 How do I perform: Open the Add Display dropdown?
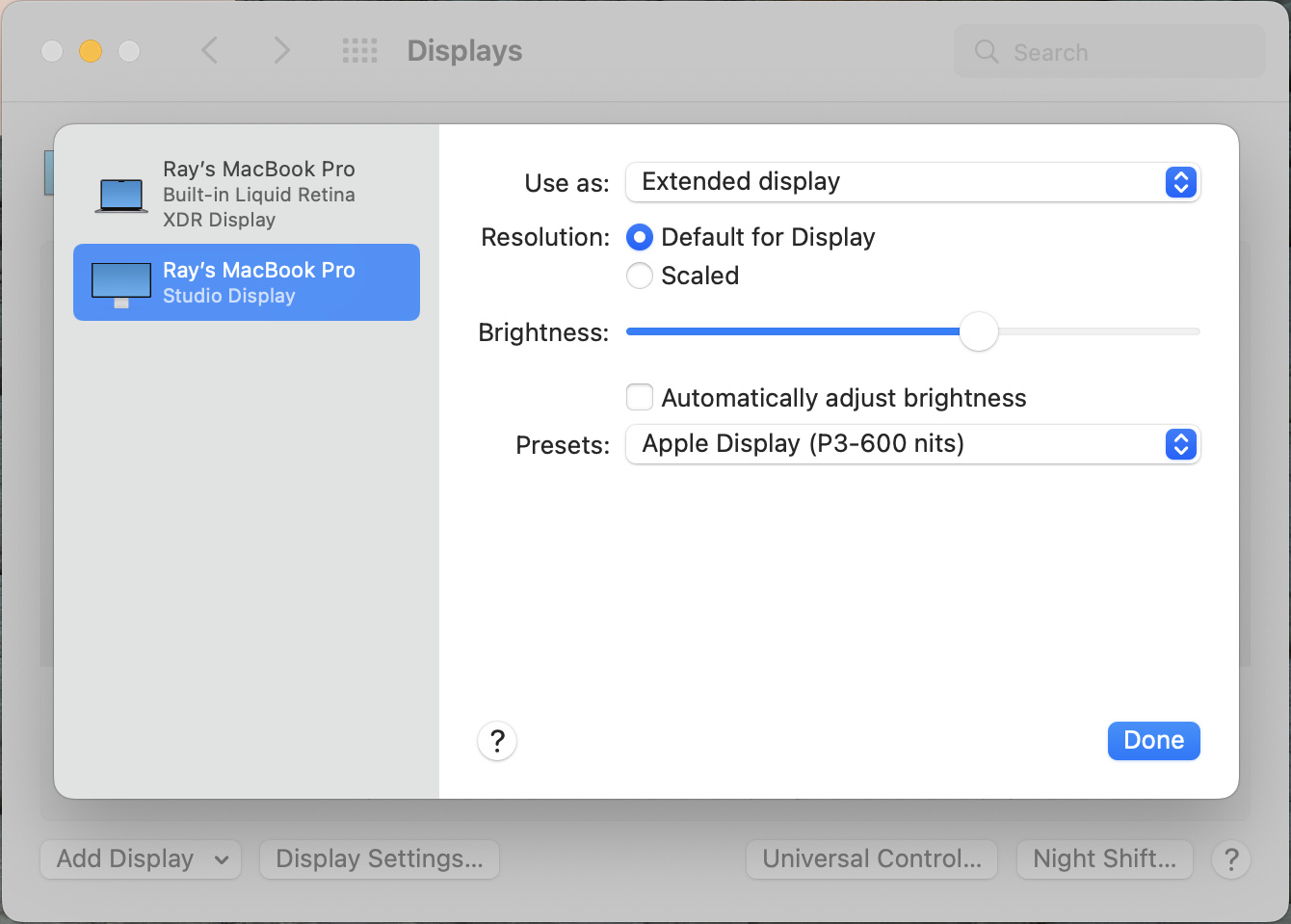click(141, 859)
